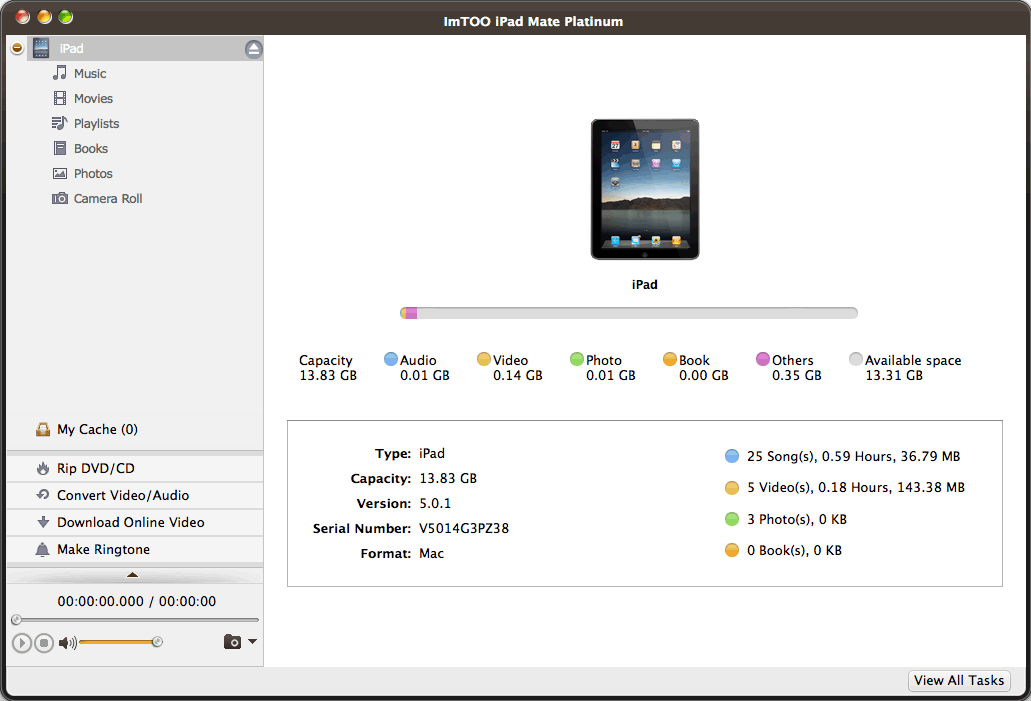Stop media playback
This screenshot has height=701, width=1031.
[44, 642]
